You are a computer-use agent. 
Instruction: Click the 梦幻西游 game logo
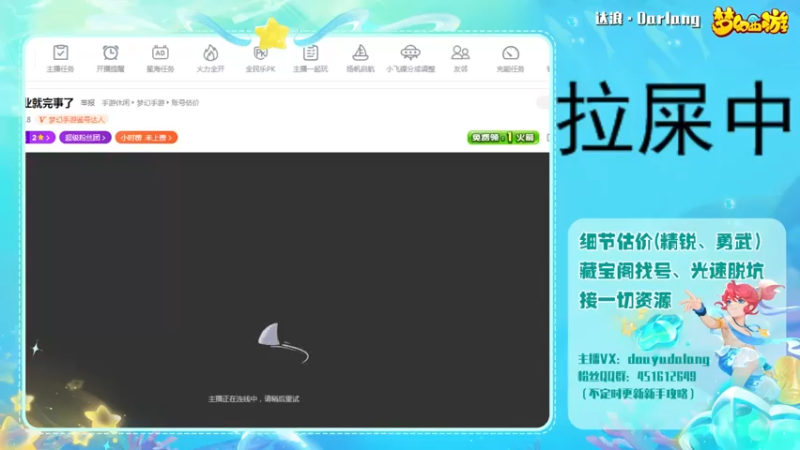point(749,21)
